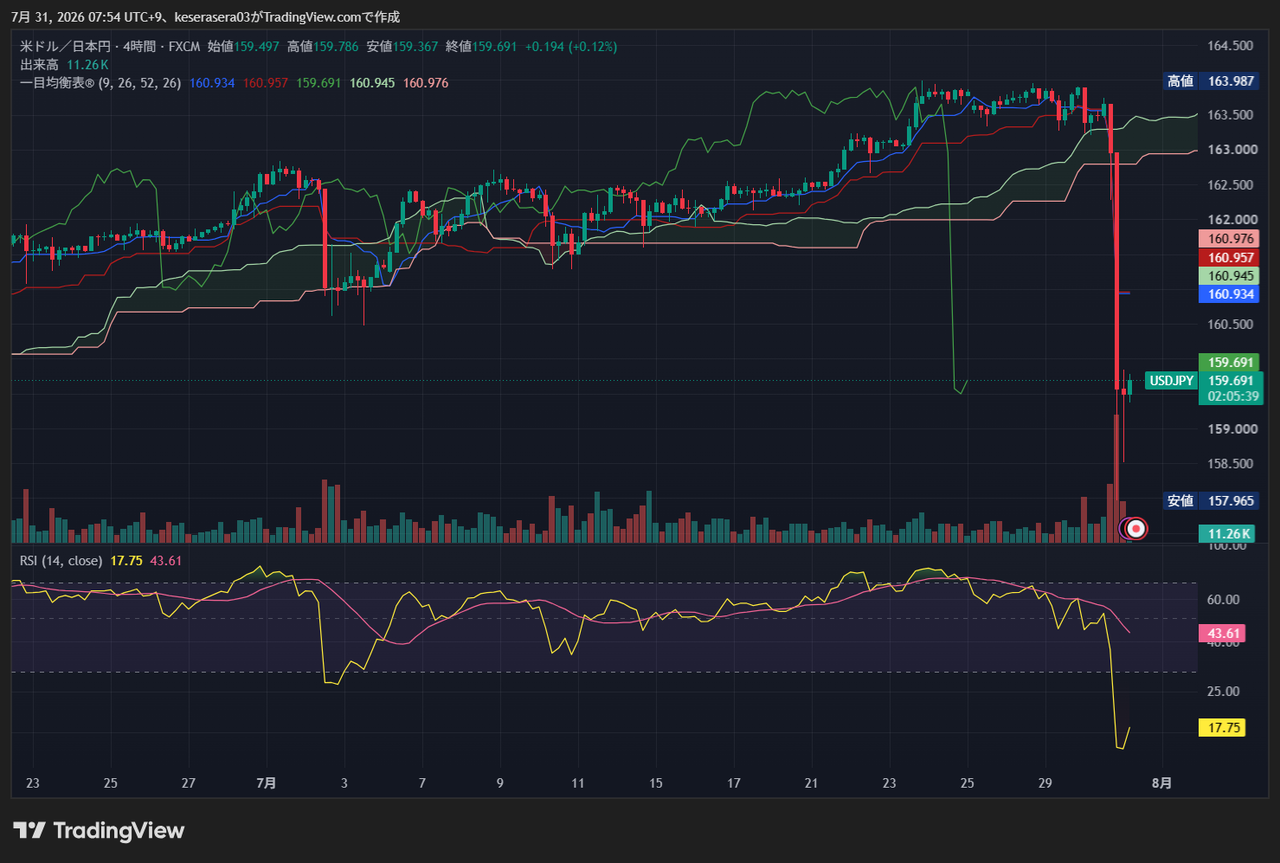The width and height of the screenshot is (1280, 863).
Task: Click the change value +0.194 (+0.12%)
Action: [x=571, y=47]
